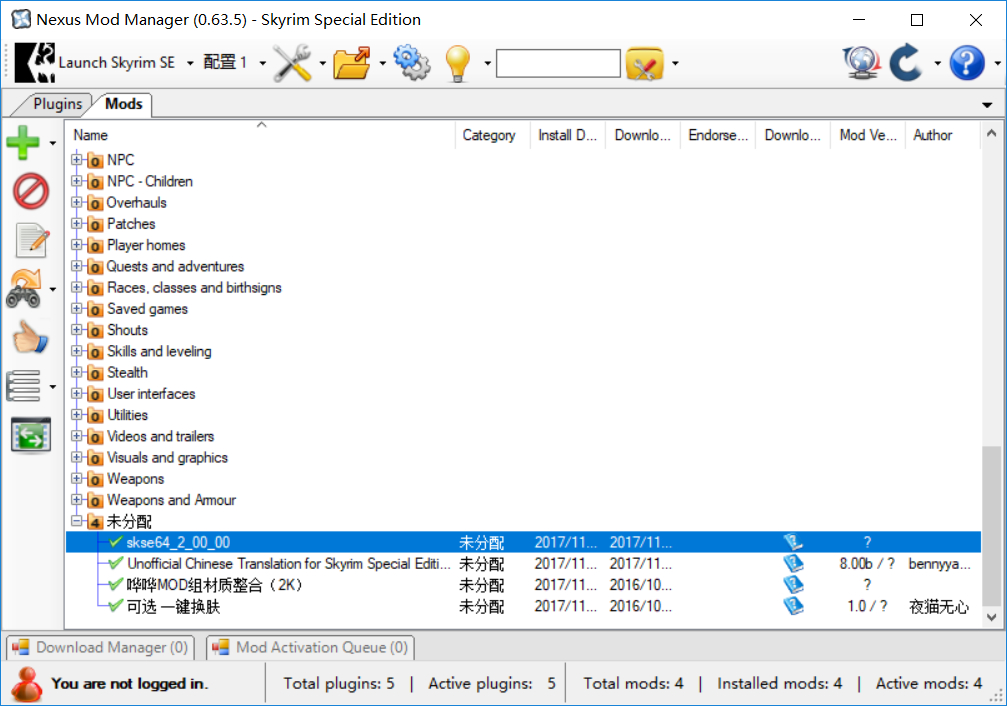Click the green plus add mod icon
1007x706 pixels.
(23, 142)
